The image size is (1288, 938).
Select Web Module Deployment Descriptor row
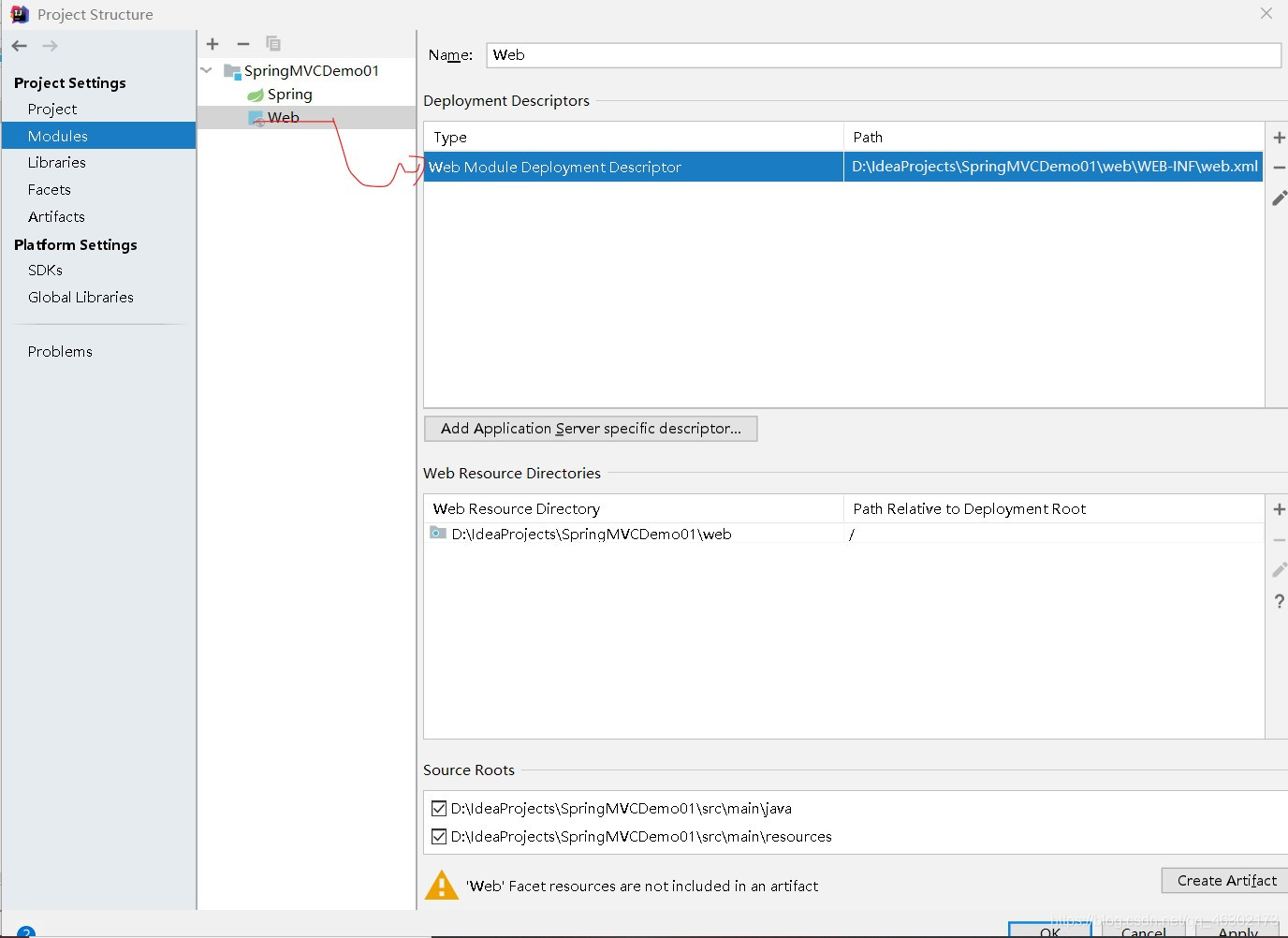[843, 168]
